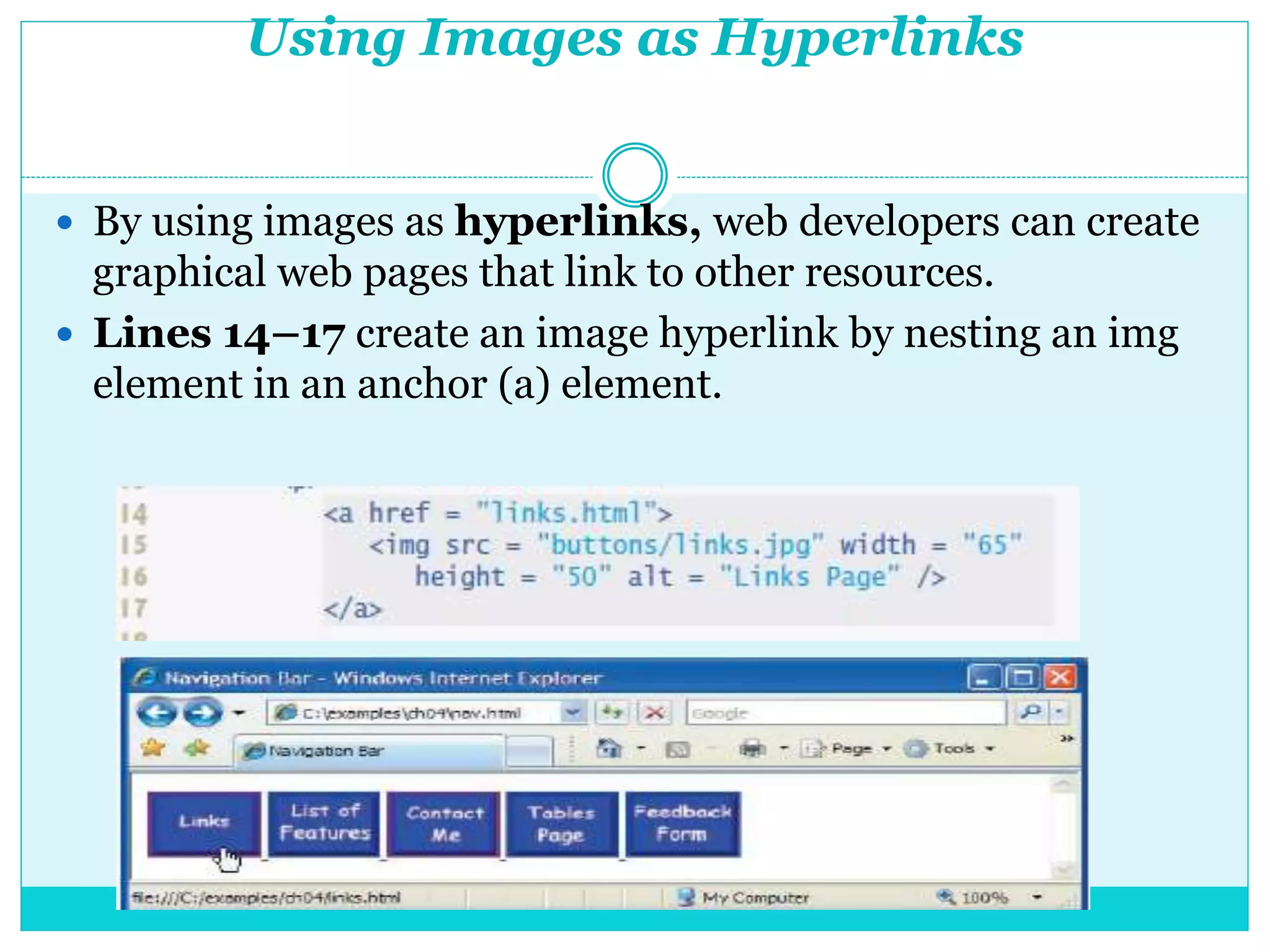This screenshot has width=1270, height=952.
Task: Focus the Google search box
Action: point(846,713)
